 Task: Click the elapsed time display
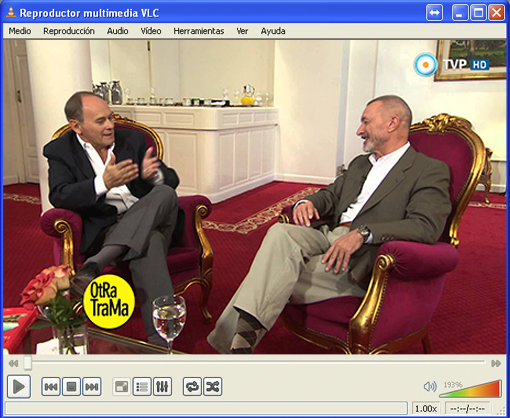(467, 408)
